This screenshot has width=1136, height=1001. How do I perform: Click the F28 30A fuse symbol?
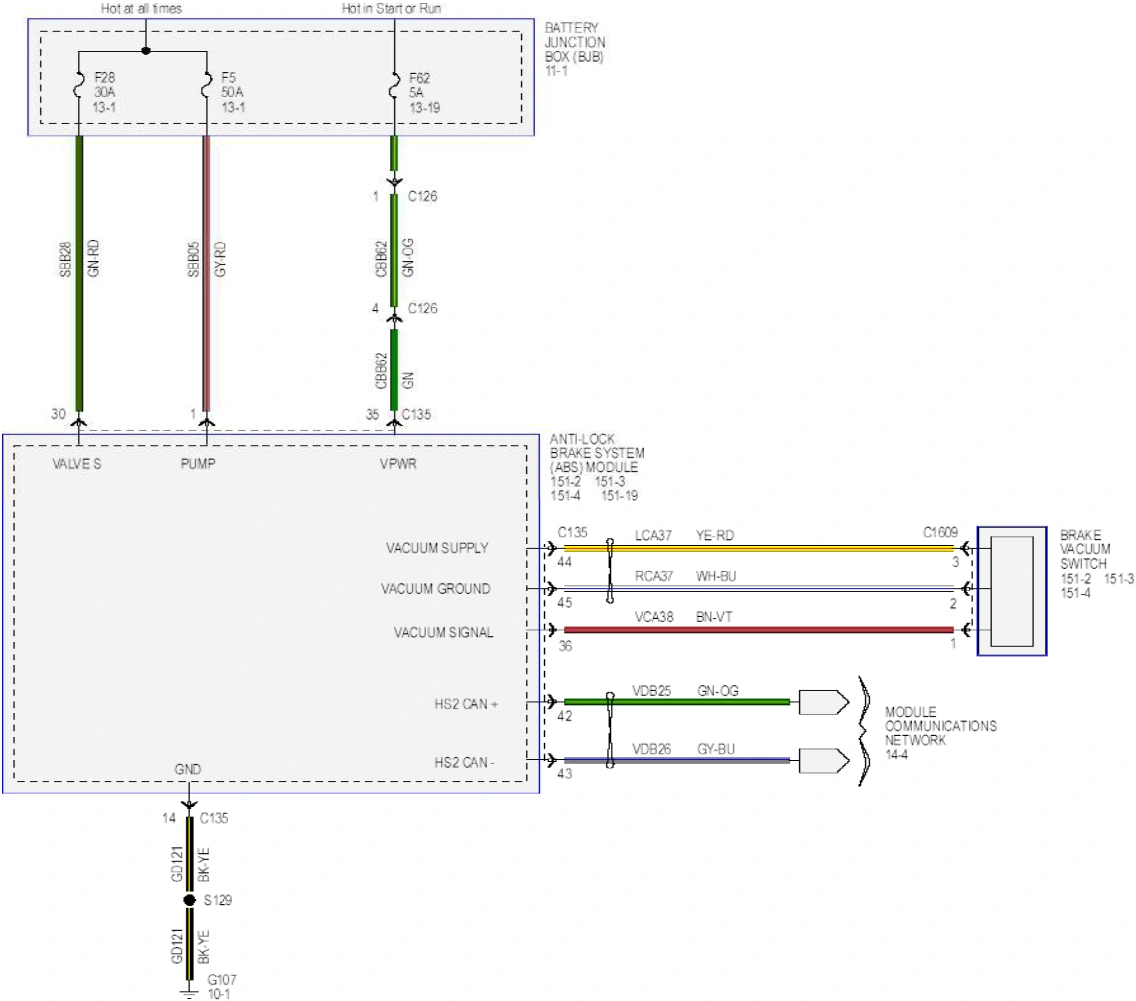(79, 85)
